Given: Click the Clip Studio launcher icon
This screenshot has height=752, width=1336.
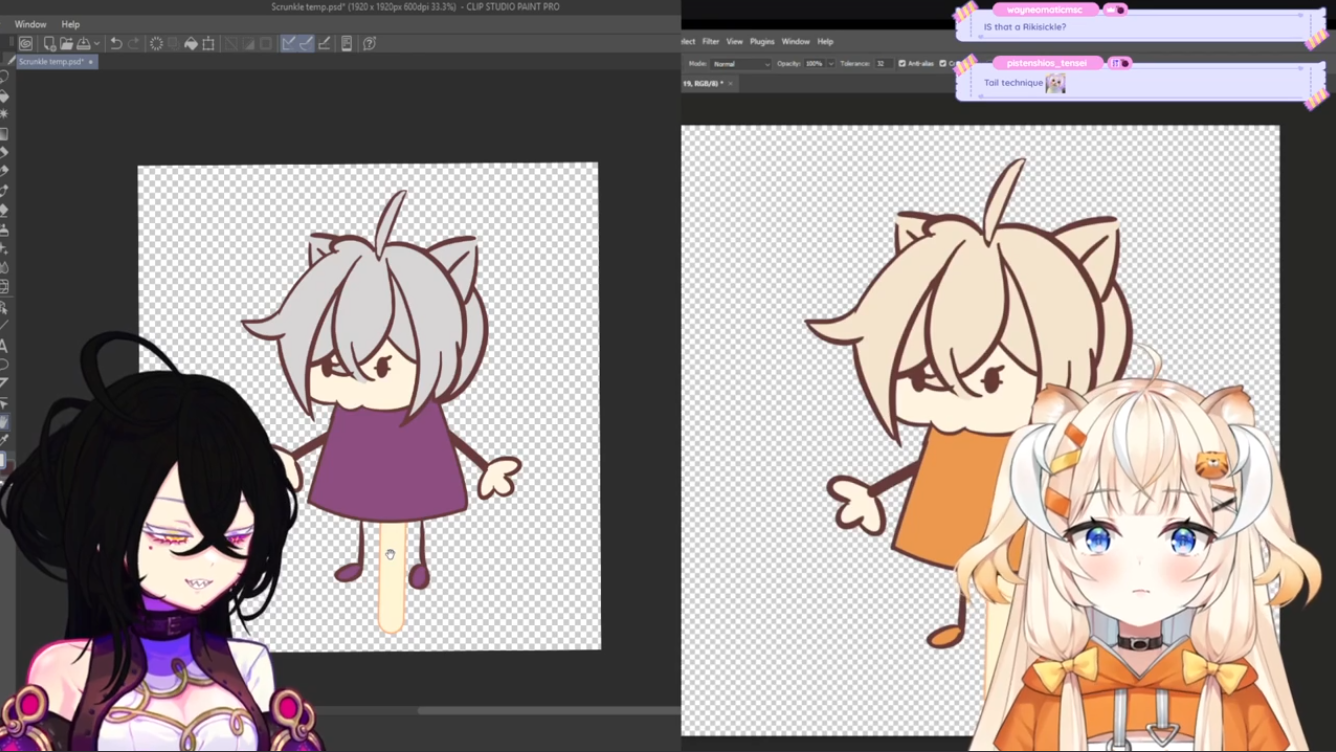Looking at the screenshot, I should 26,44.
